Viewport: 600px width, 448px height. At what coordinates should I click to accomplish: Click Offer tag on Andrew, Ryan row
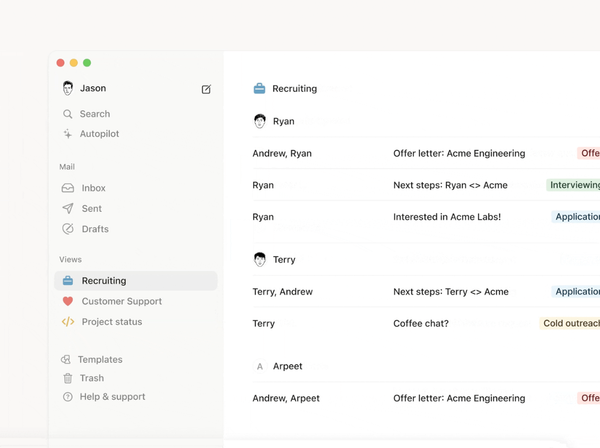coord(589,153)
